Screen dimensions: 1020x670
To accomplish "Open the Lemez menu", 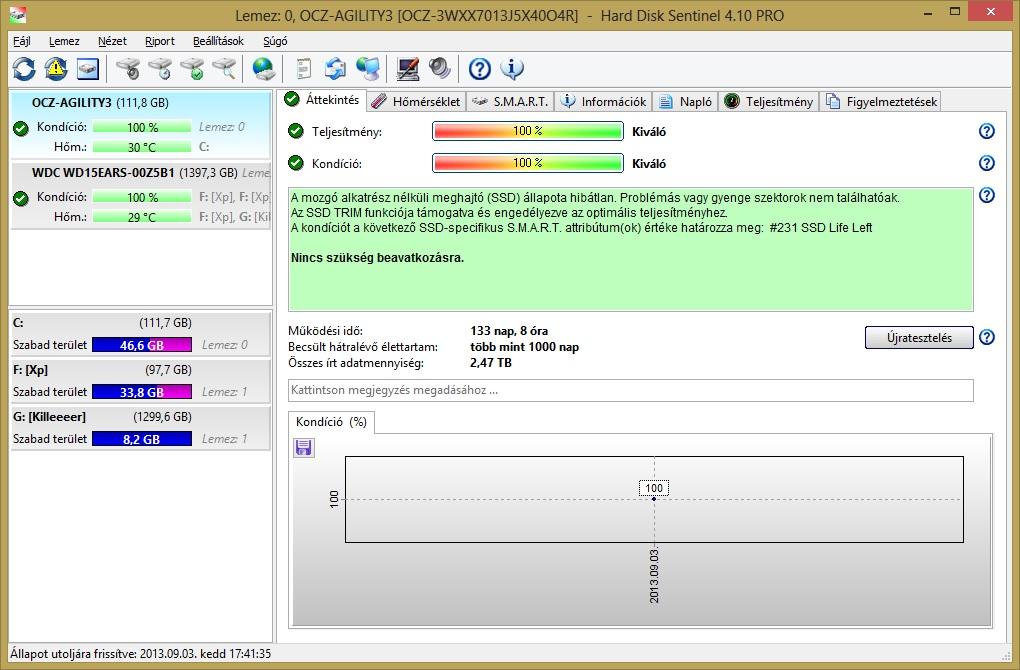I will [64, 41].
